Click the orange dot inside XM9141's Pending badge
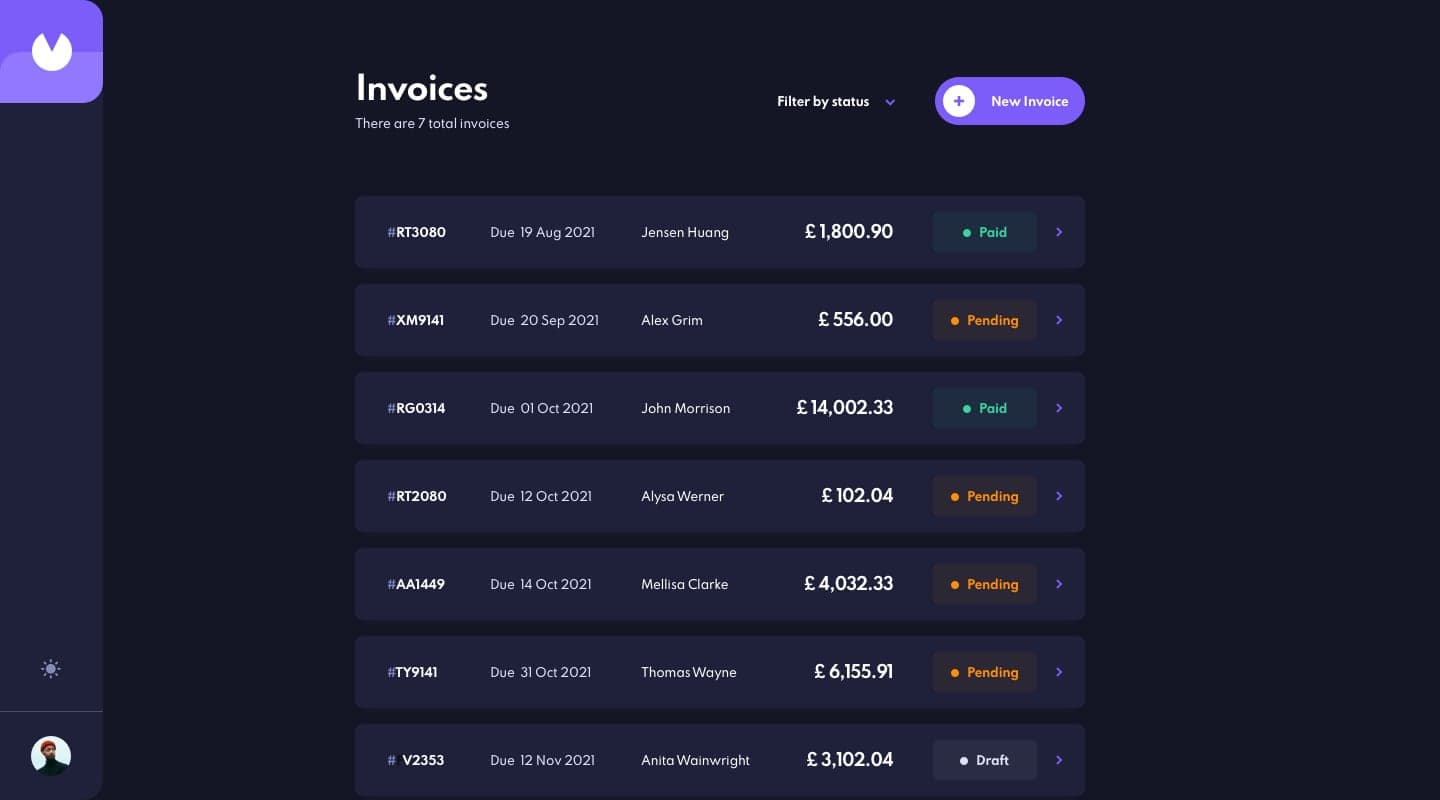This screenshot has height=800, width=1440. [x=956, y=320]
